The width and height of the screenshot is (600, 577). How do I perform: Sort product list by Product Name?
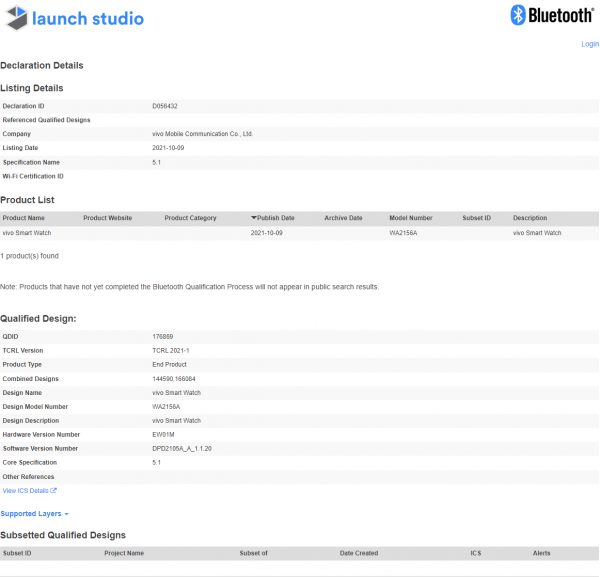point(24,218)
